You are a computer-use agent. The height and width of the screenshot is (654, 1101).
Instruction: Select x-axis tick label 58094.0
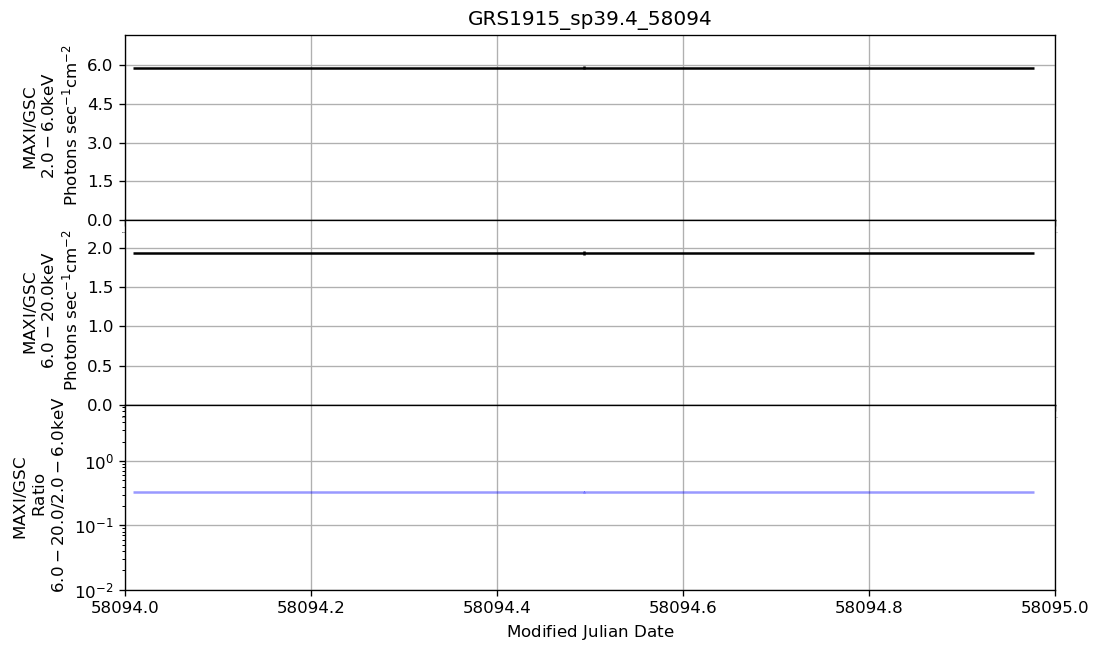(126, 606)
